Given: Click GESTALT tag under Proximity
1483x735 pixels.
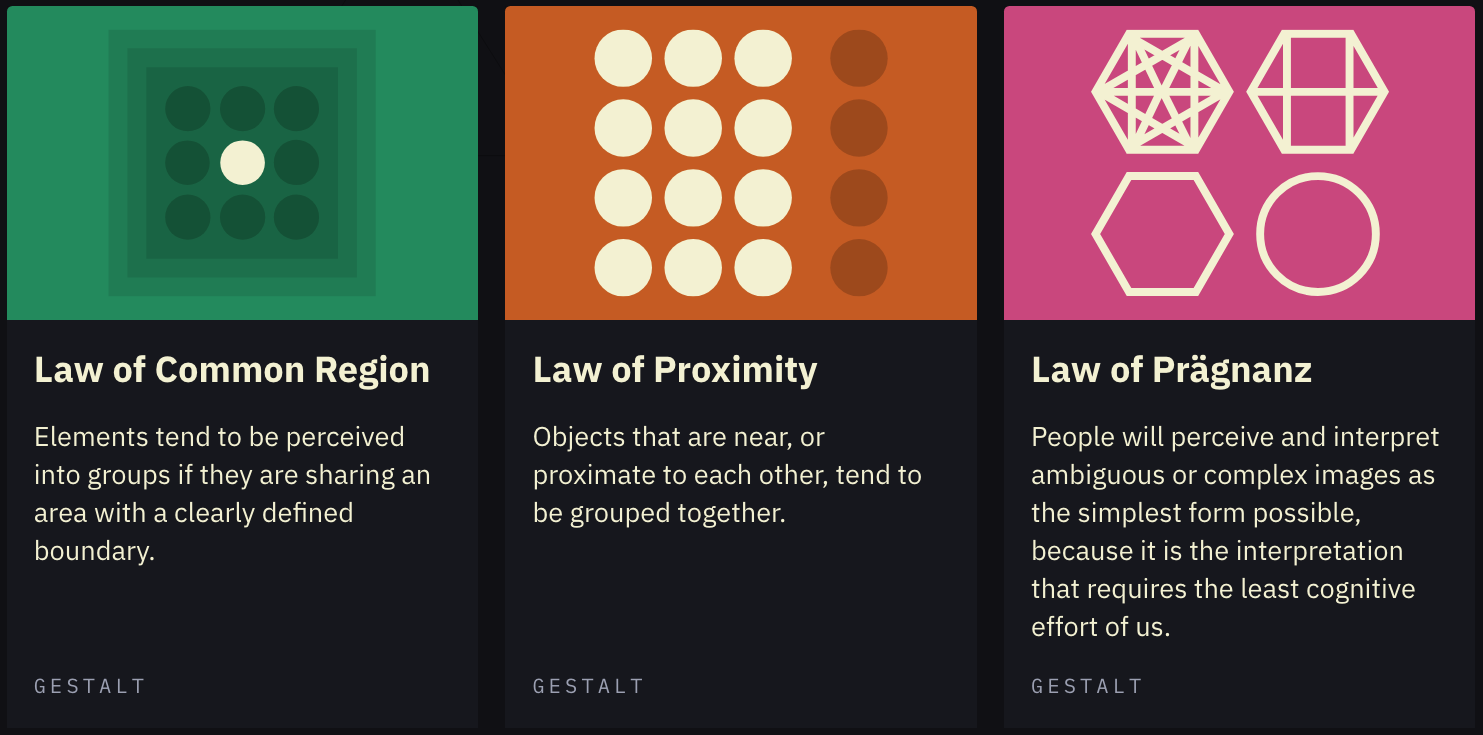Looking at the screenshot, I should tap(588, 686).
